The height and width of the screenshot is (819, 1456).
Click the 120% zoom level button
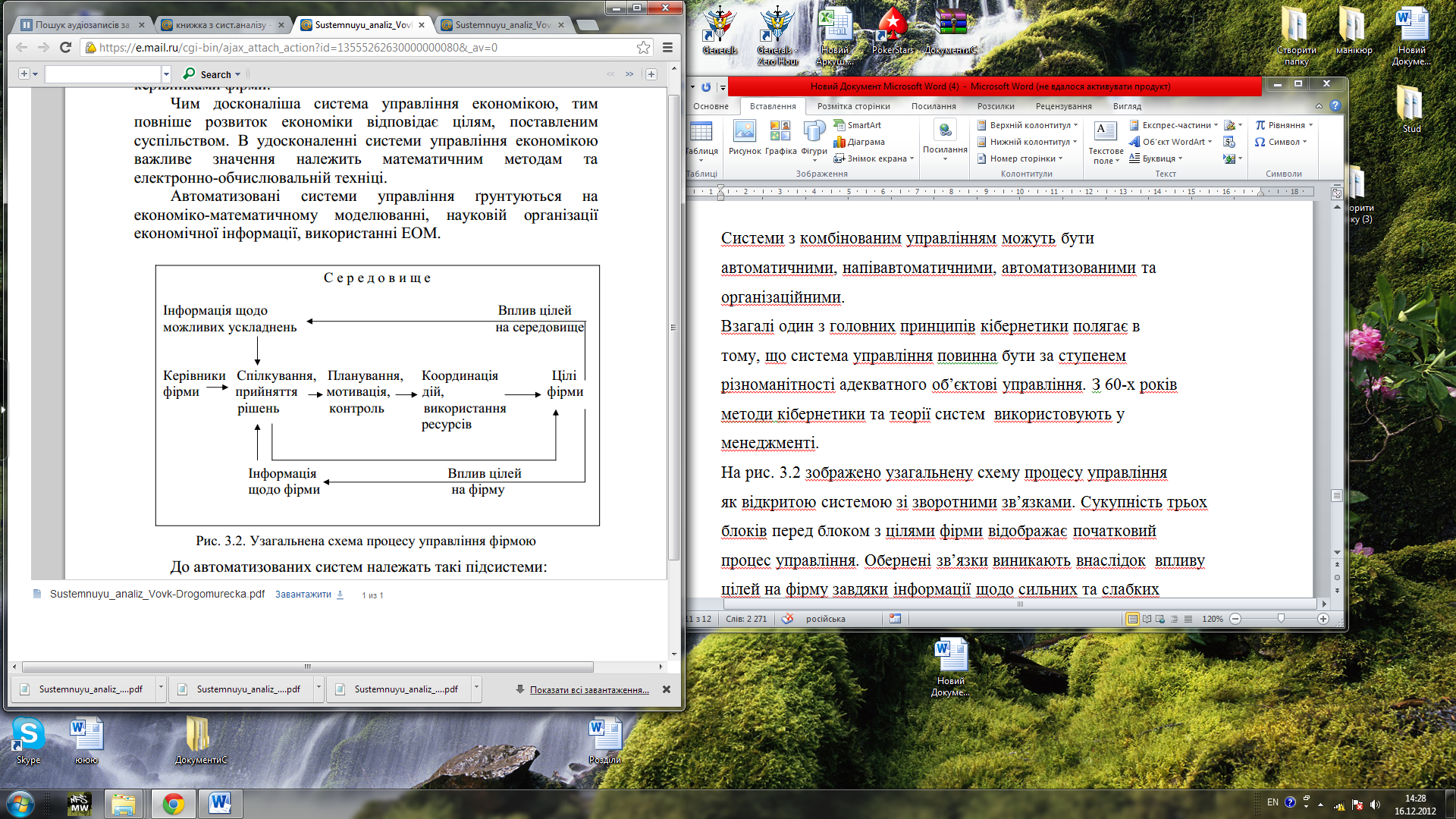(1212, 619)
